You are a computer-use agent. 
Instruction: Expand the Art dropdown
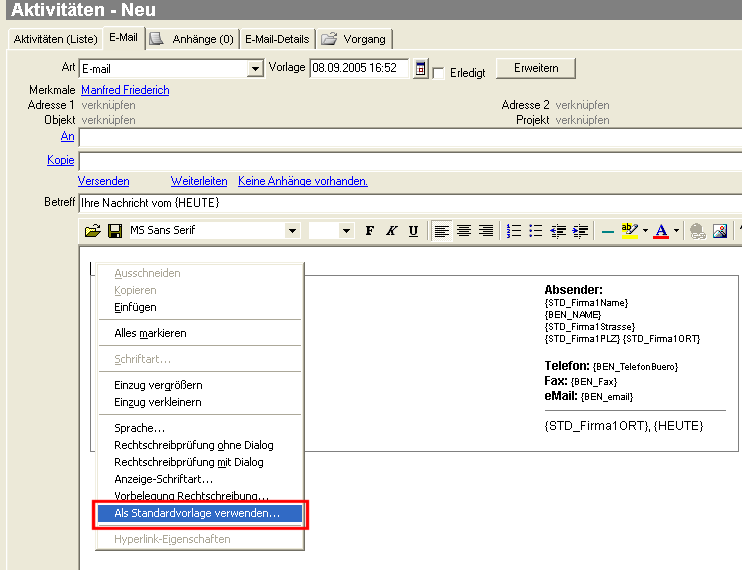255,69
